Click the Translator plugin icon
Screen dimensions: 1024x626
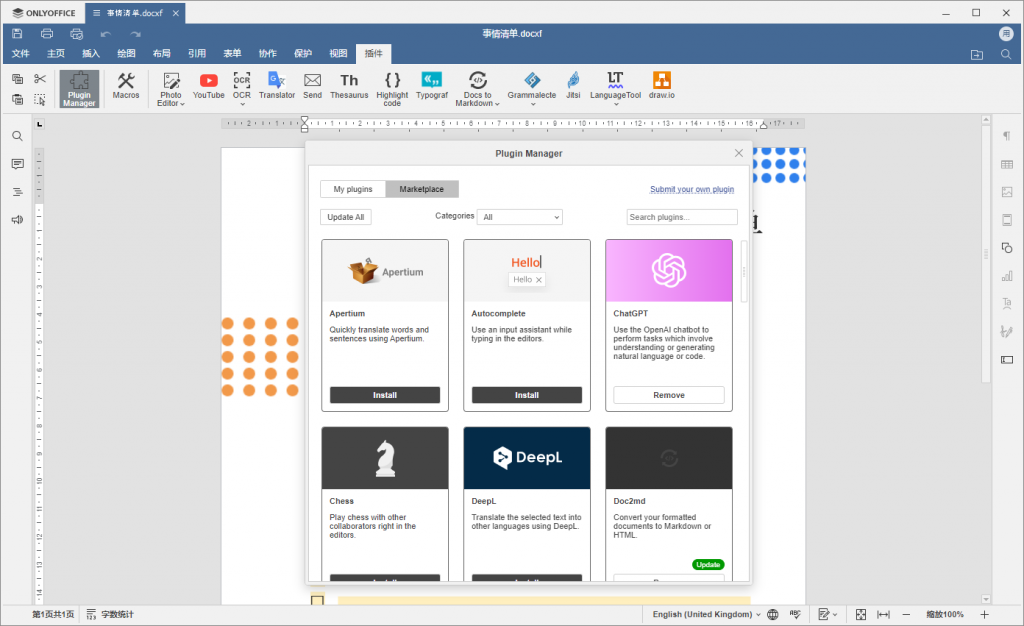(x=277, y=85)
